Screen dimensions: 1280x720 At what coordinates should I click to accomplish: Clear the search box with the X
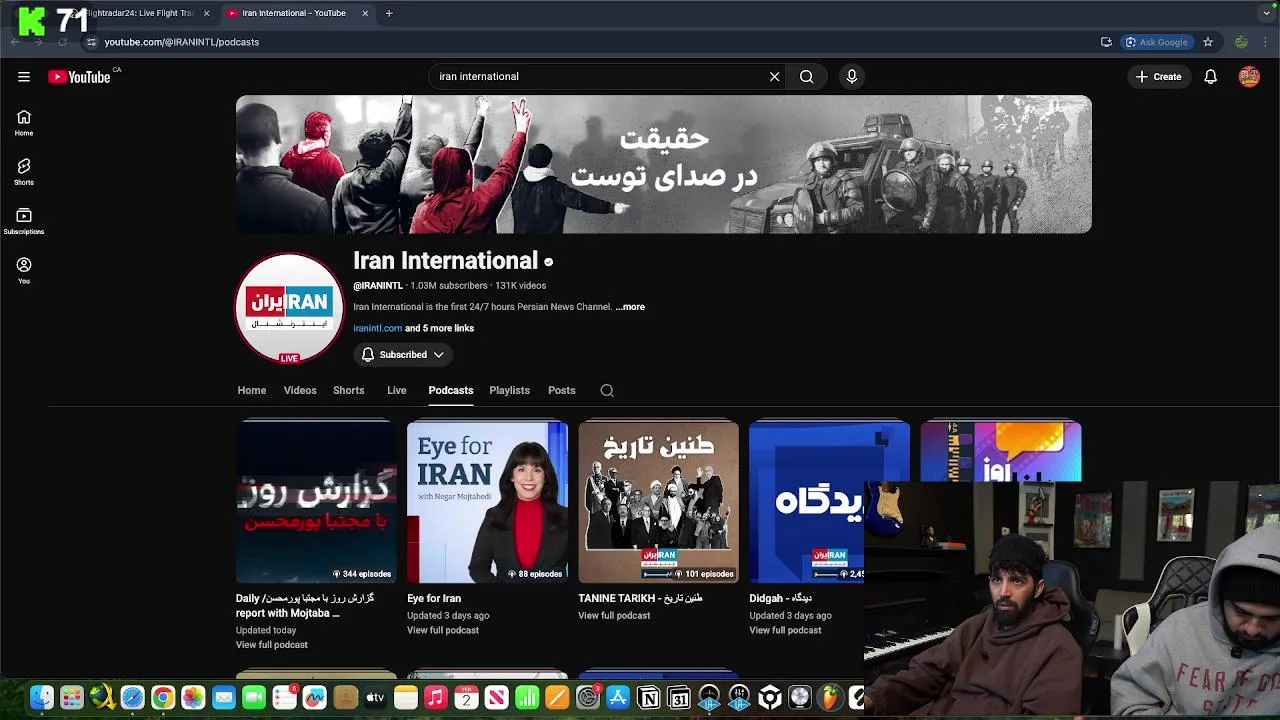point(774,76)
